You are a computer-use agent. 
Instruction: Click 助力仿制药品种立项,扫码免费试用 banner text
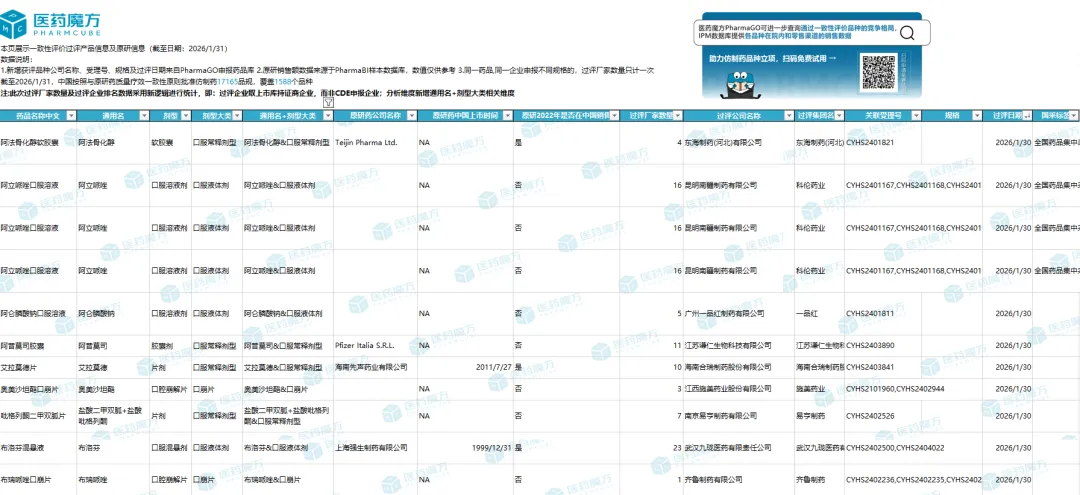coord(773,59)
